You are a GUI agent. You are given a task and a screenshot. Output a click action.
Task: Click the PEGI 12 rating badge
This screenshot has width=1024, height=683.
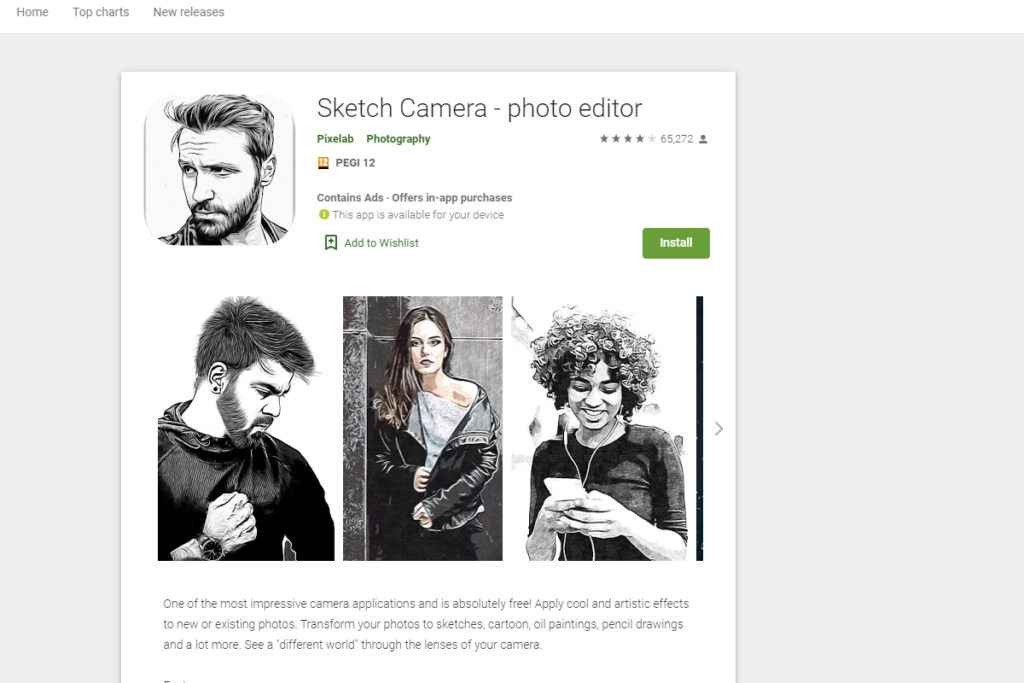pos(323,163)
